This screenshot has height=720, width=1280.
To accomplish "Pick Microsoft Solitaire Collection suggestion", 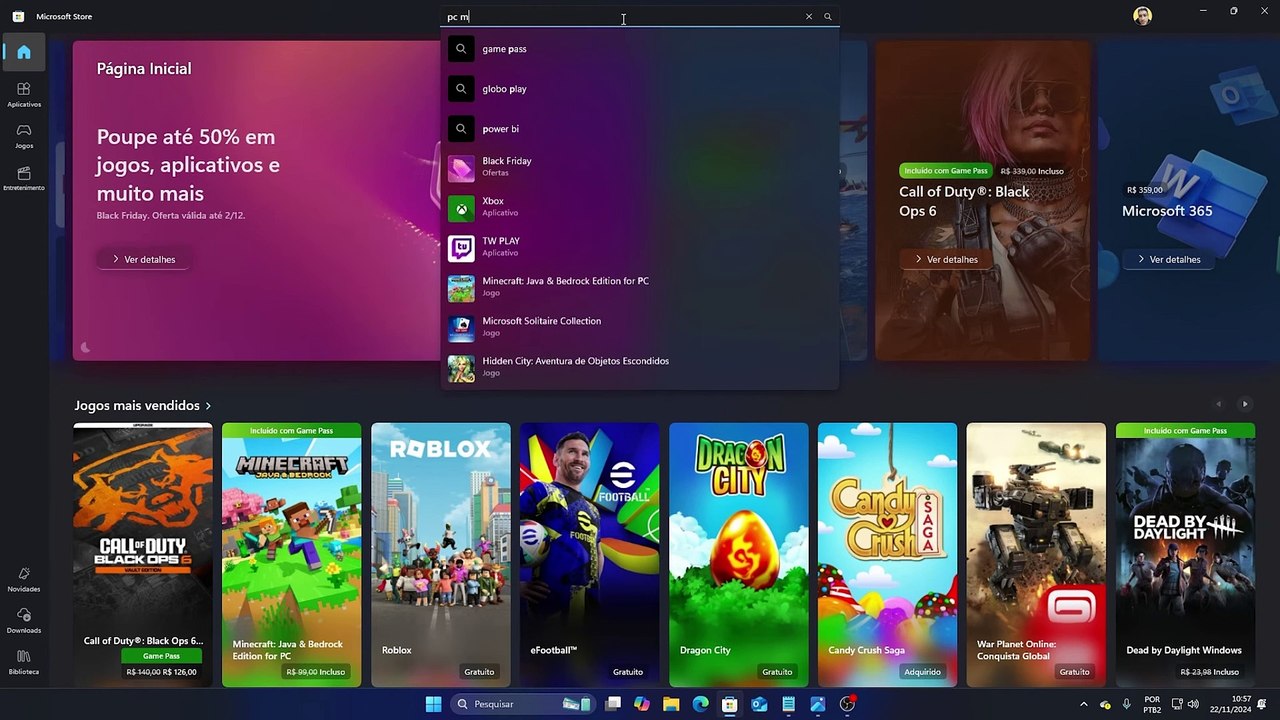I will (x=640, y=327).
